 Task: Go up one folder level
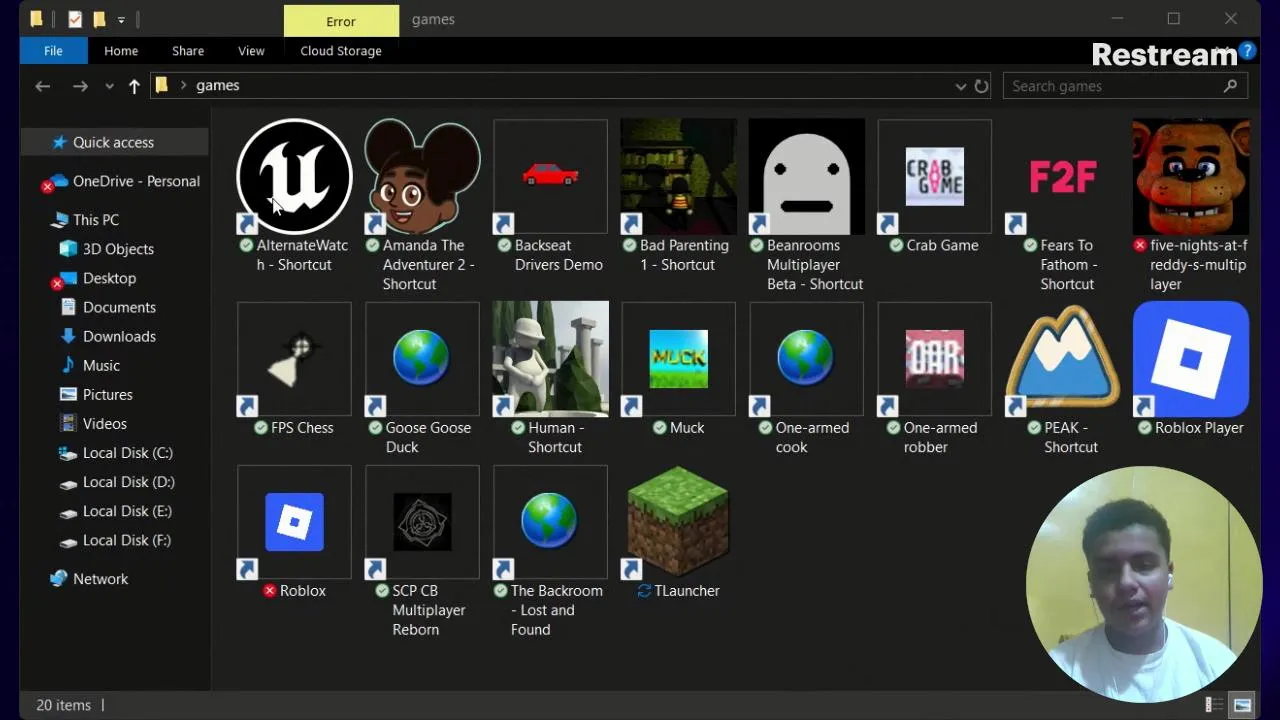pos(134,86)
